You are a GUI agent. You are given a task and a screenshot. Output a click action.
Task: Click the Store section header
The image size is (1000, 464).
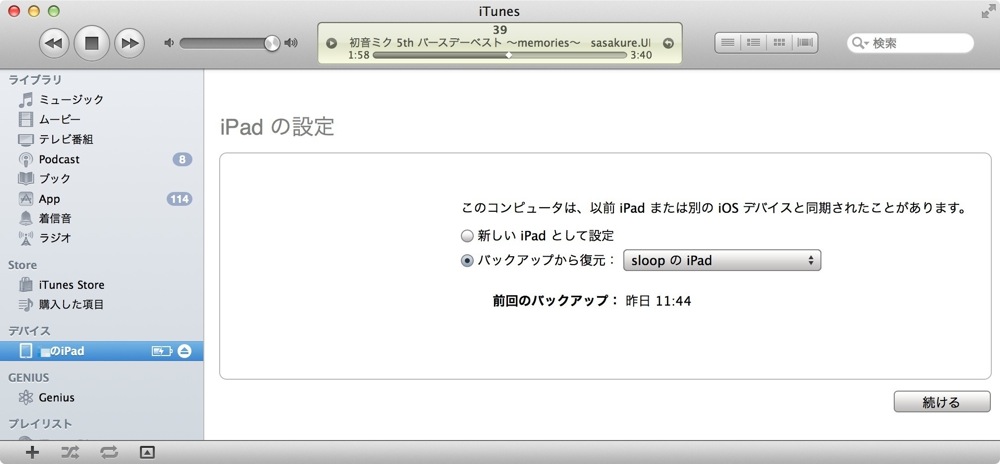(x=22, y=265)
